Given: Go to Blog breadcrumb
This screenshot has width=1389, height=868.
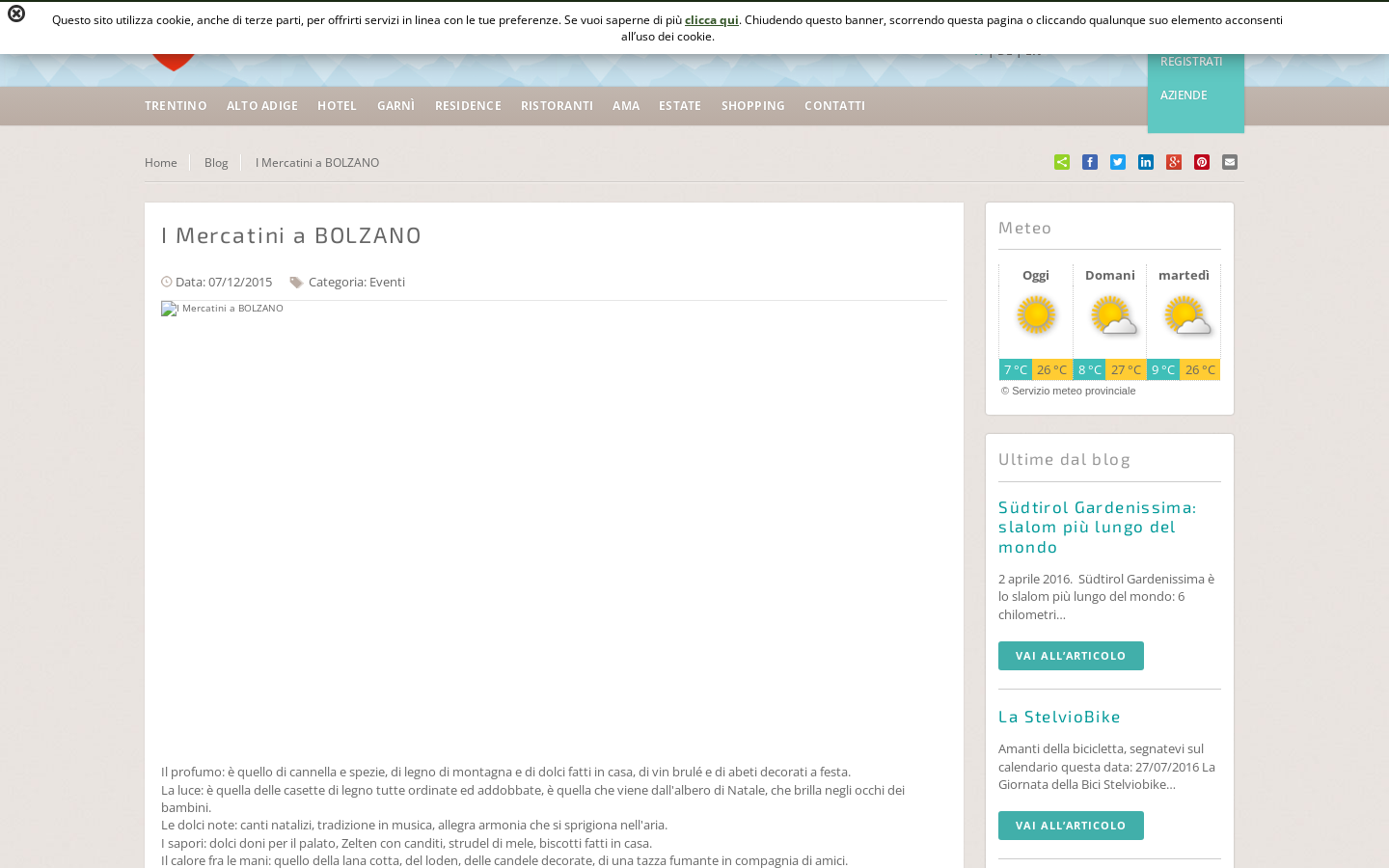Looking at the screenshot, I should (216, 163).
